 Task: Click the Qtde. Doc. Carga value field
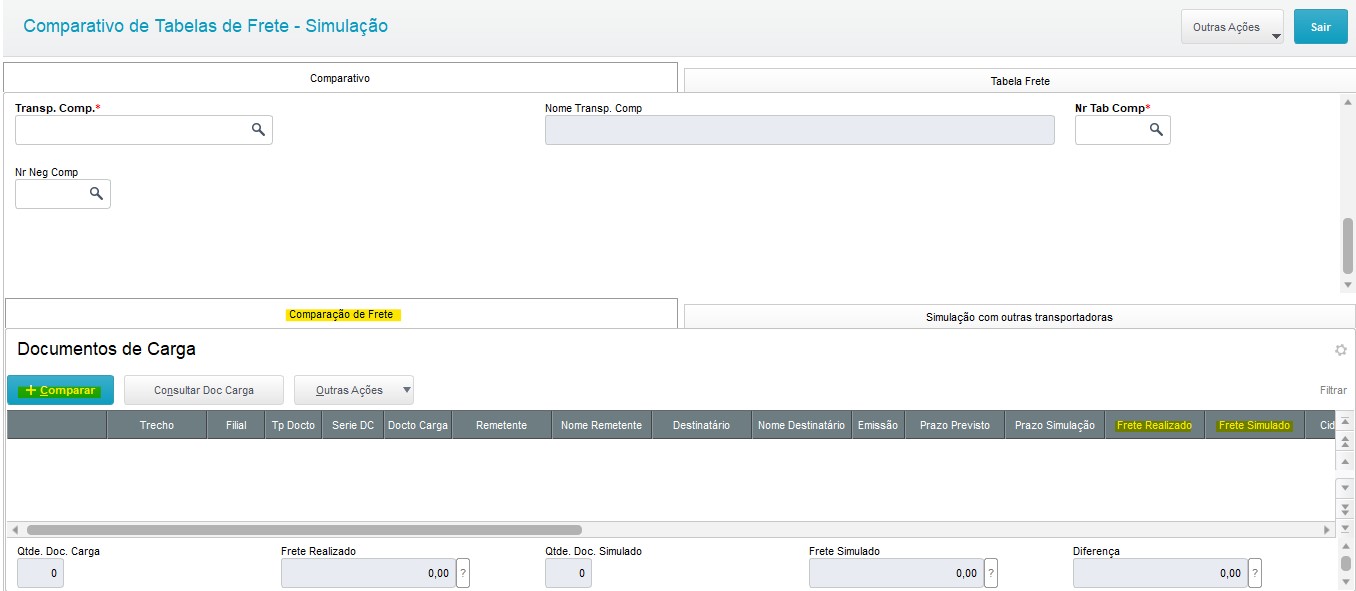tap(40, 573)
